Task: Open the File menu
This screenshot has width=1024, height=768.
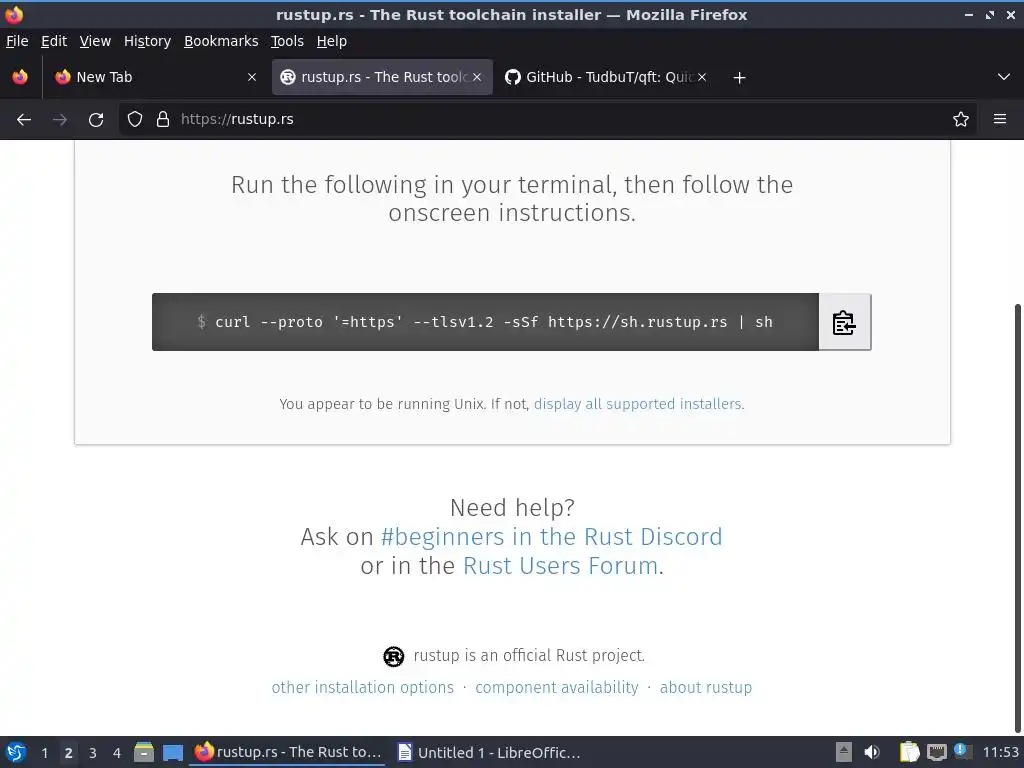Action: click(x=17, y=41)
